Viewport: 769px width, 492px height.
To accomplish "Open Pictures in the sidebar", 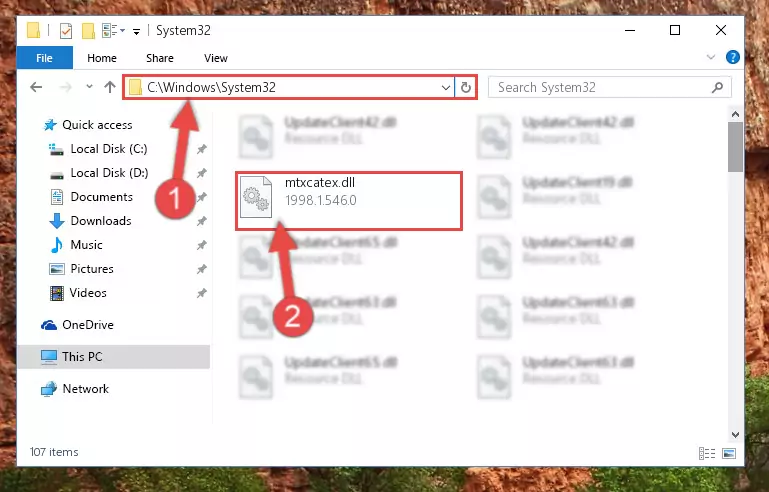I will [92, 269].
